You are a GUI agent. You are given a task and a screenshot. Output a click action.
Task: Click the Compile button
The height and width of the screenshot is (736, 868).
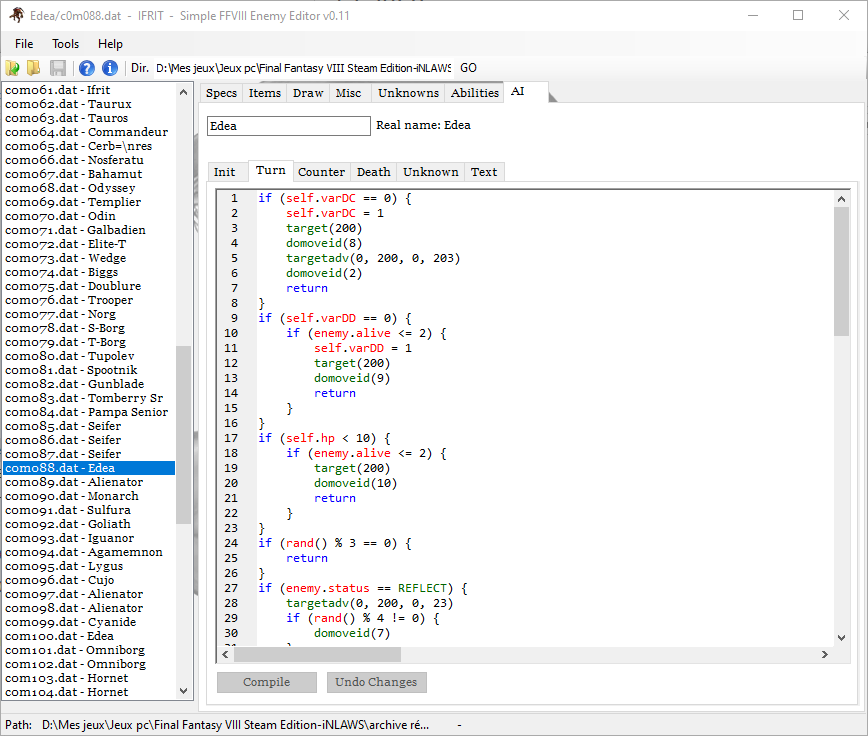click(266, 682)
